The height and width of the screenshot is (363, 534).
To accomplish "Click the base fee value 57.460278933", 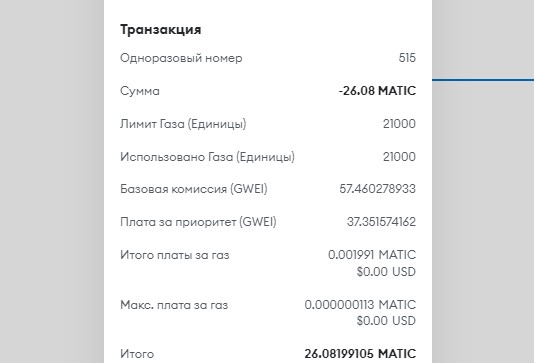I will tap(377, 189).
